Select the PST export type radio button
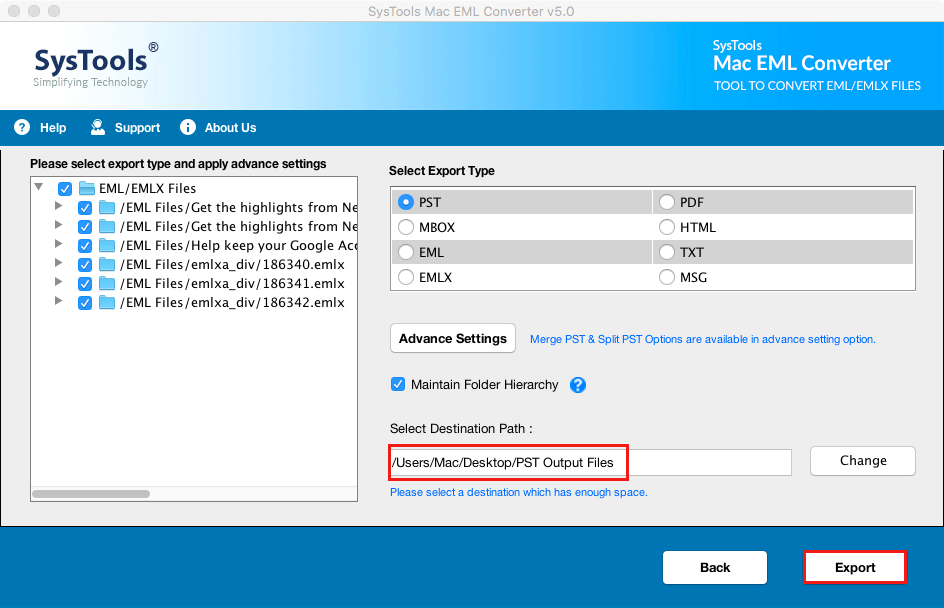The image size is (944, 608). coord(406,202)
